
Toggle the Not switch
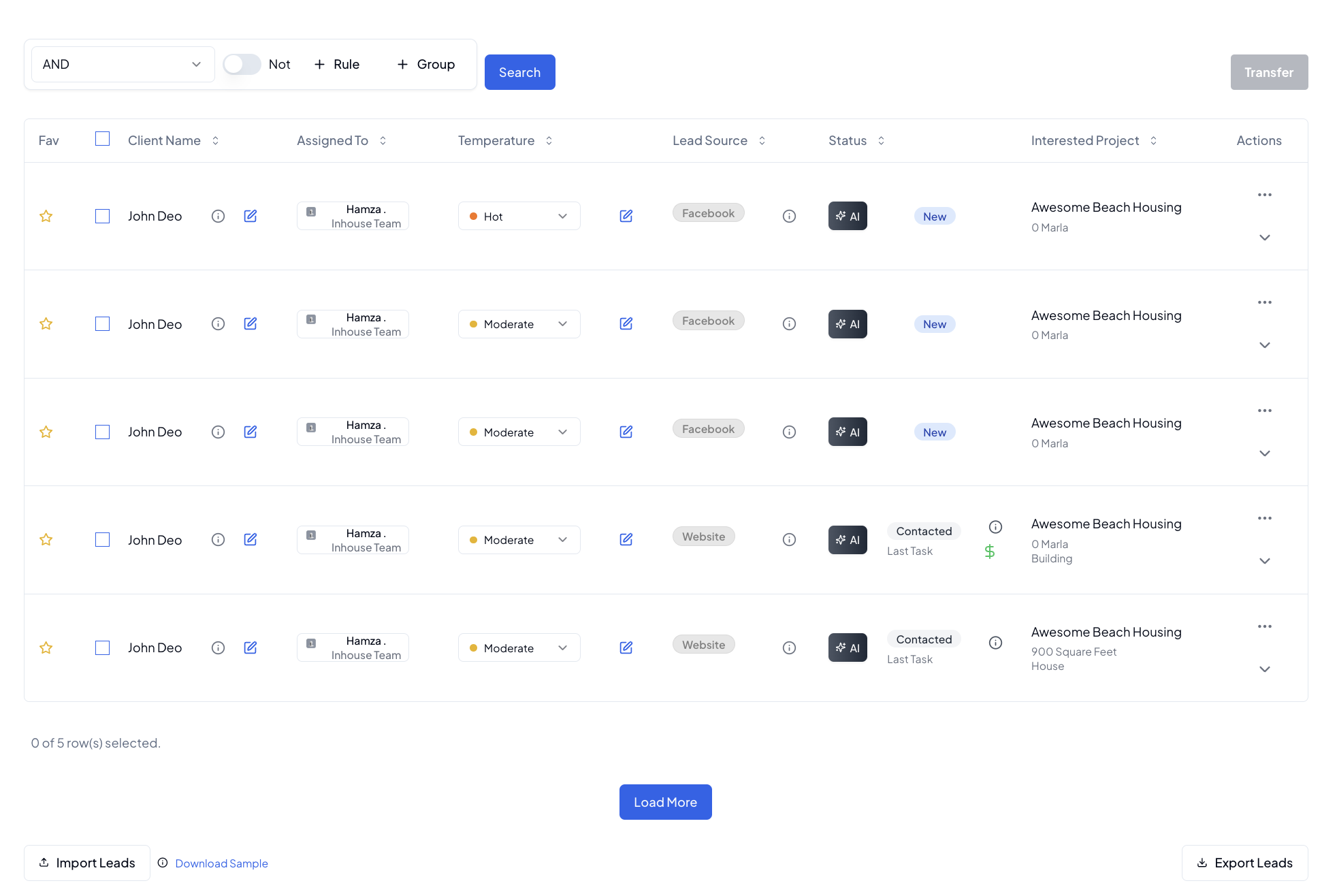pyautogui.click(x=242, y=64)
